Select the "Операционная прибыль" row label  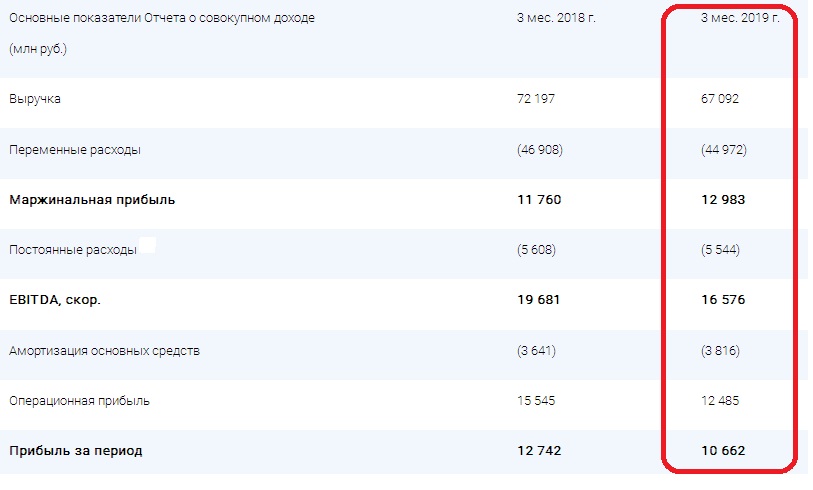pyautogui.click(x=81, y=400)
